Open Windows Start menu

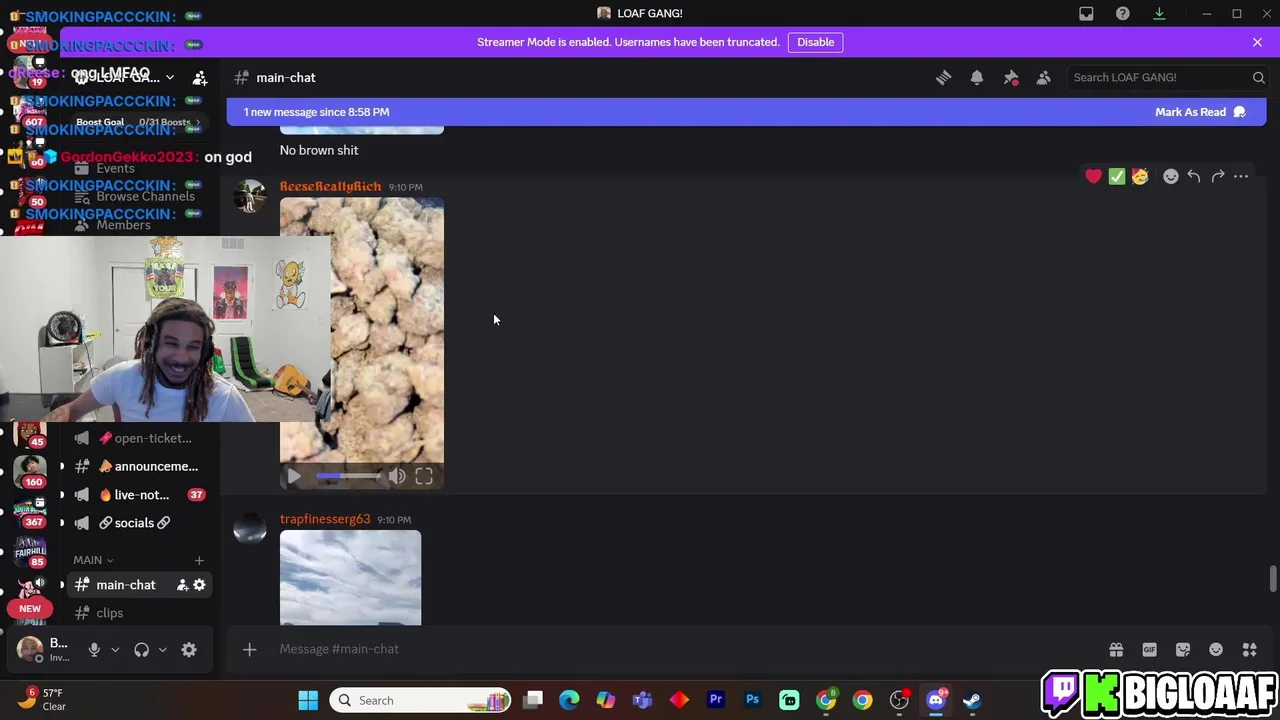(308, 701)
